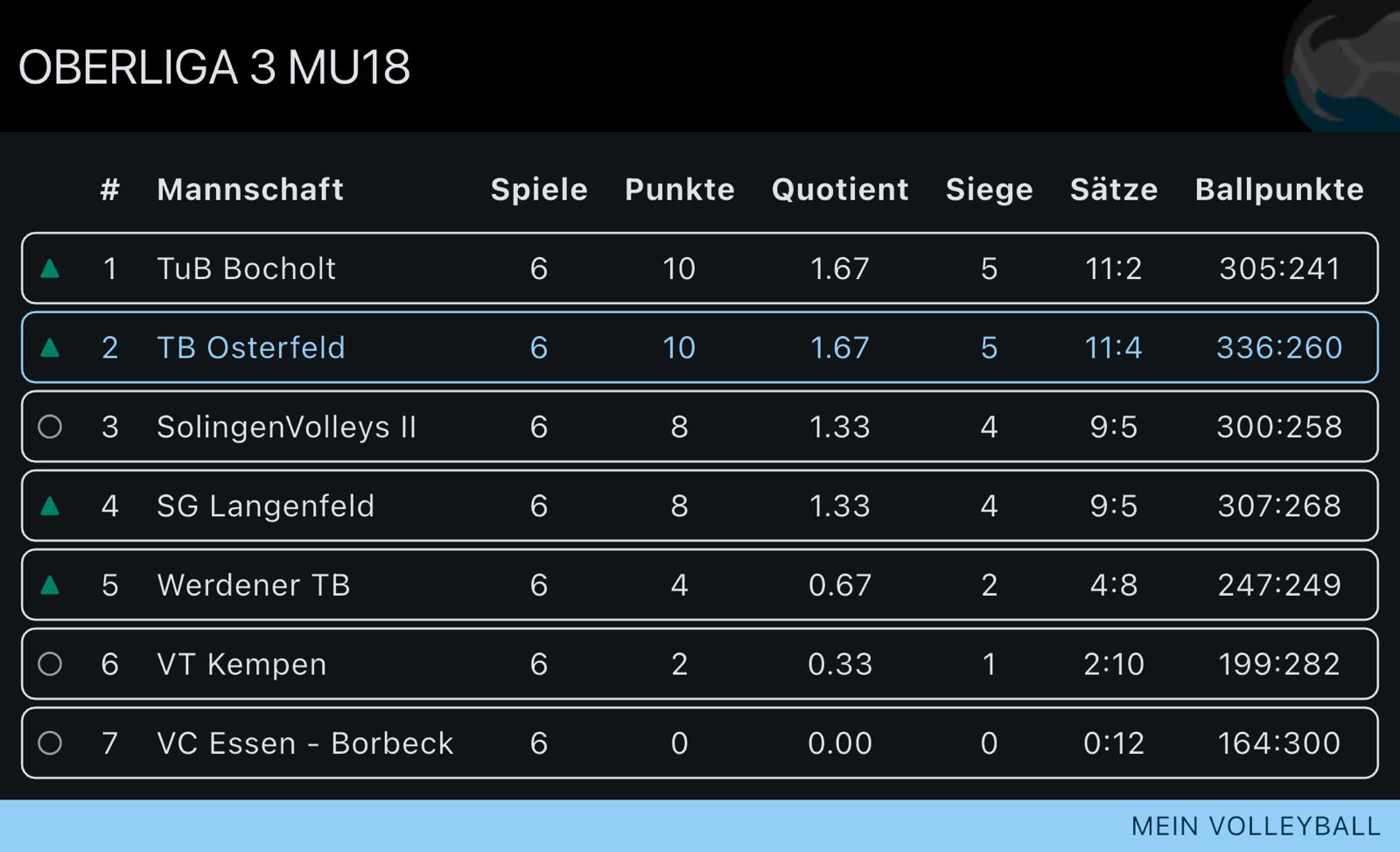
Task: Click the Ballpunkte value 336:260 for TB Osterfeld
Action: click(1277, 347)
